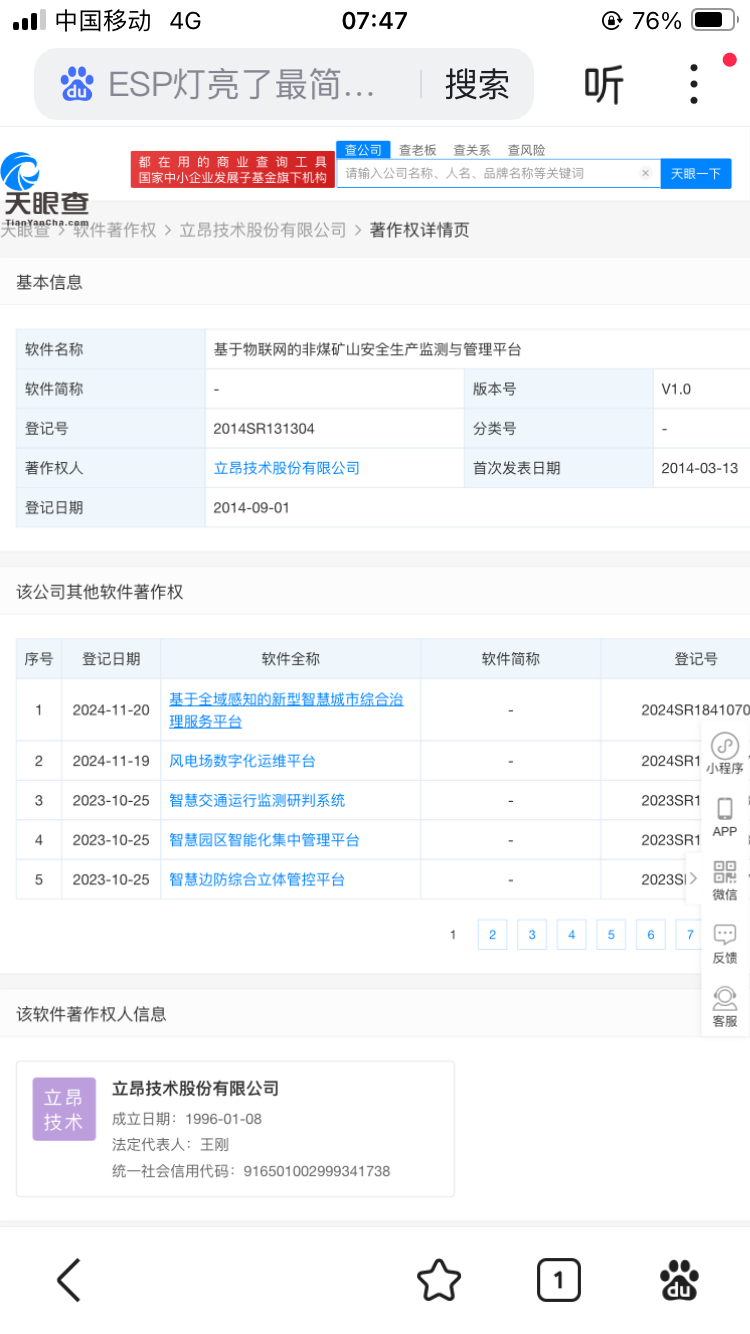Viewport: 750px width, 1334px height.
Task: Open the 立昂技术股份有限公司 copyright owner link
Action: (x=287, y=468)
